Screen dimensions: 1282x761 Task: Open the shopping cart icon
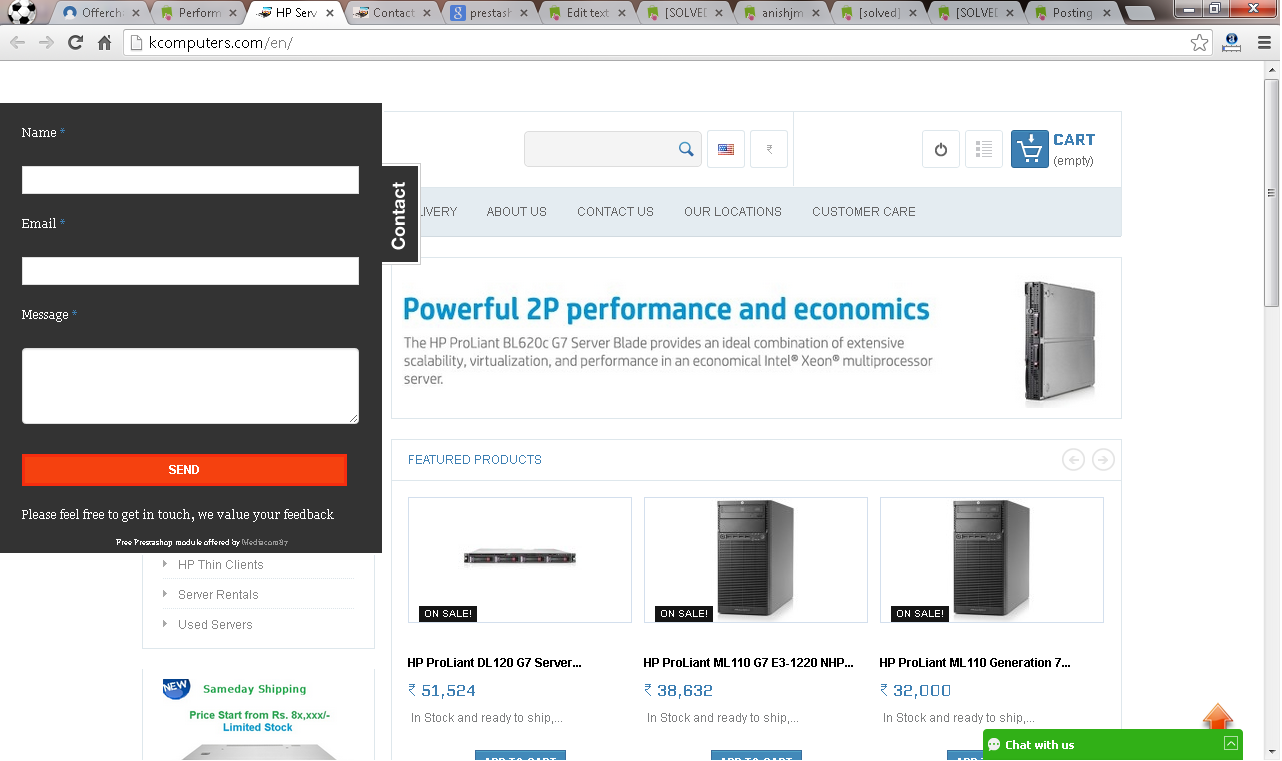pyautogui.click(x=1030, y=149)
